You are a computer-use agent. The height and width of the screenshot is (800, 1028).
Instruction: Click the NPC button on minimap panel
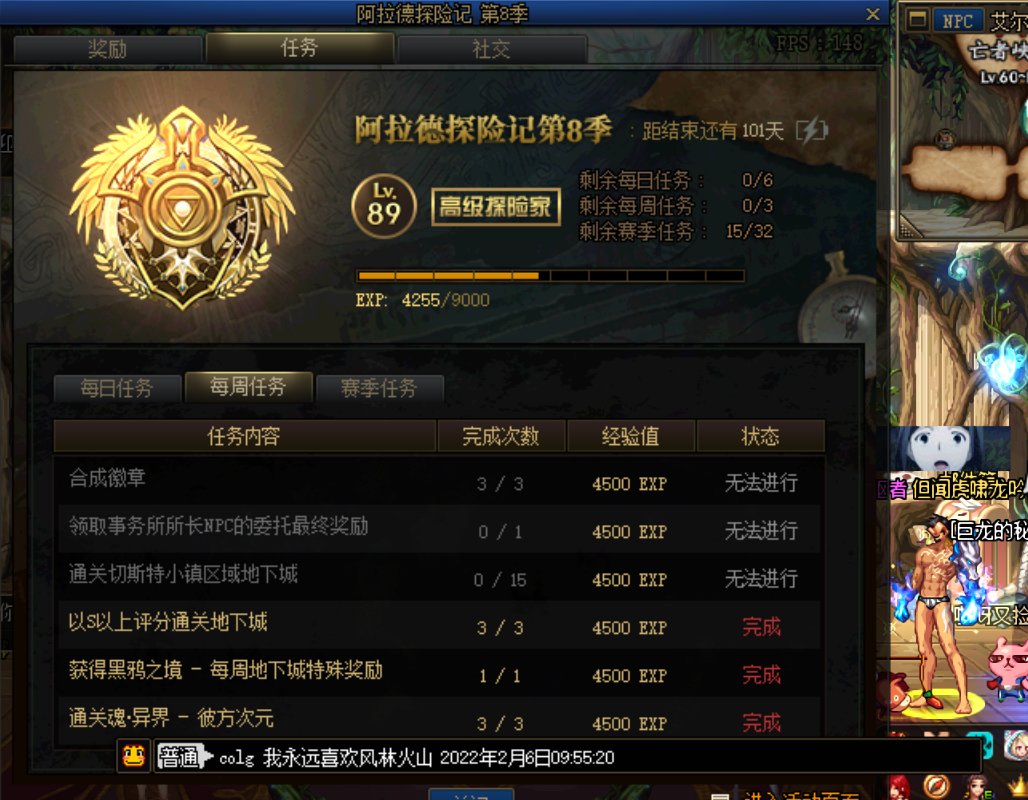pos(957,20)
